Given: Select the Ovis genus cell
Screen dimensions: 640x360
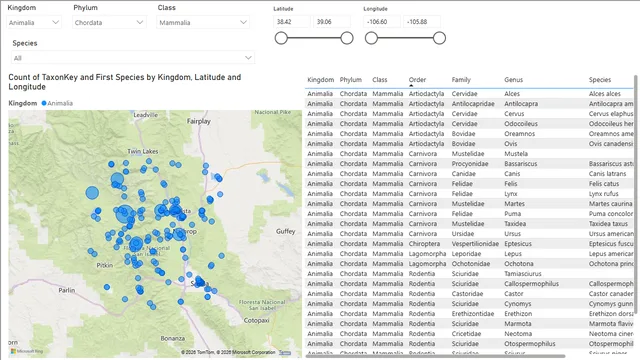Looking at the screenshot, I should coord(511,144).
